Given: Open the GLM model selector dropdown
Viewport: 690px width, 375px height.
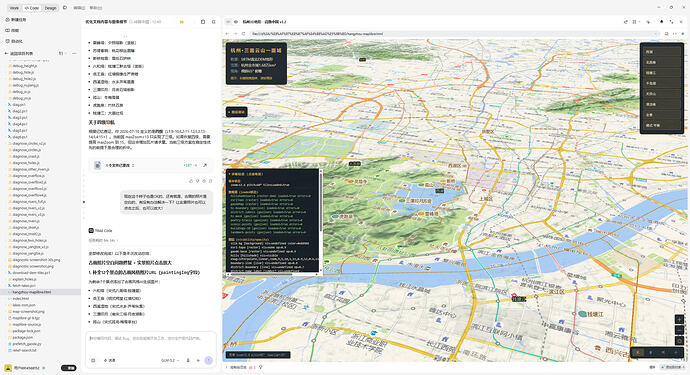Looking at the screenshot, I should pos(169,360).
